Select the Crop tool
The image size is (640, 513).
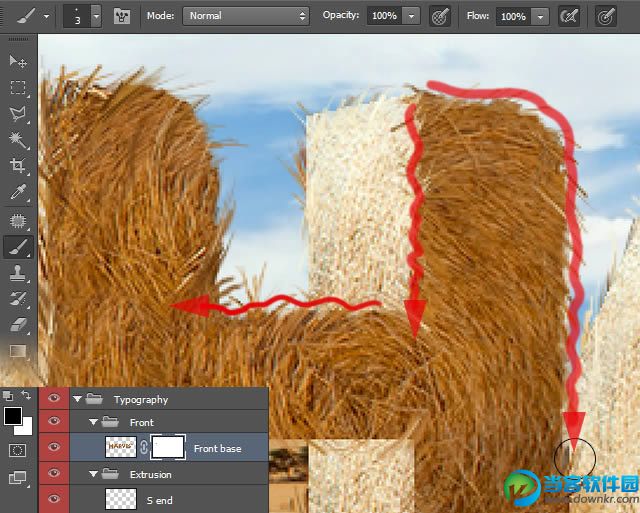pyautogui.click(x=18, y=166)
